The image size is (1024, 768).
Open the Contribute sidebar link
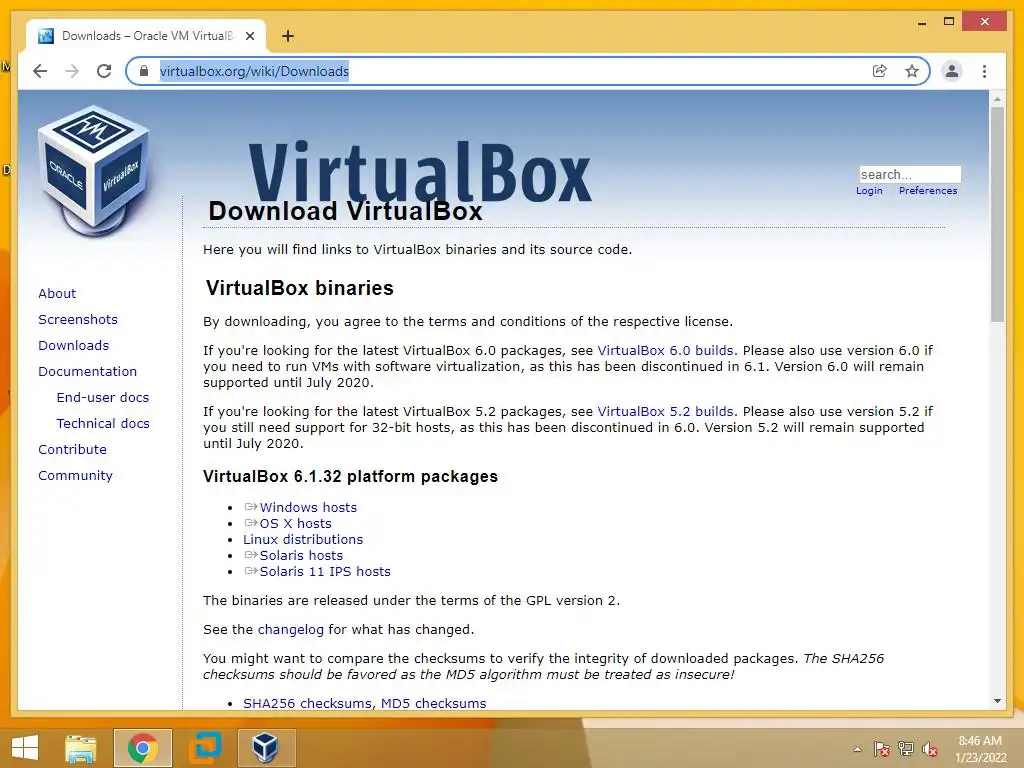(x=72, y=450)
